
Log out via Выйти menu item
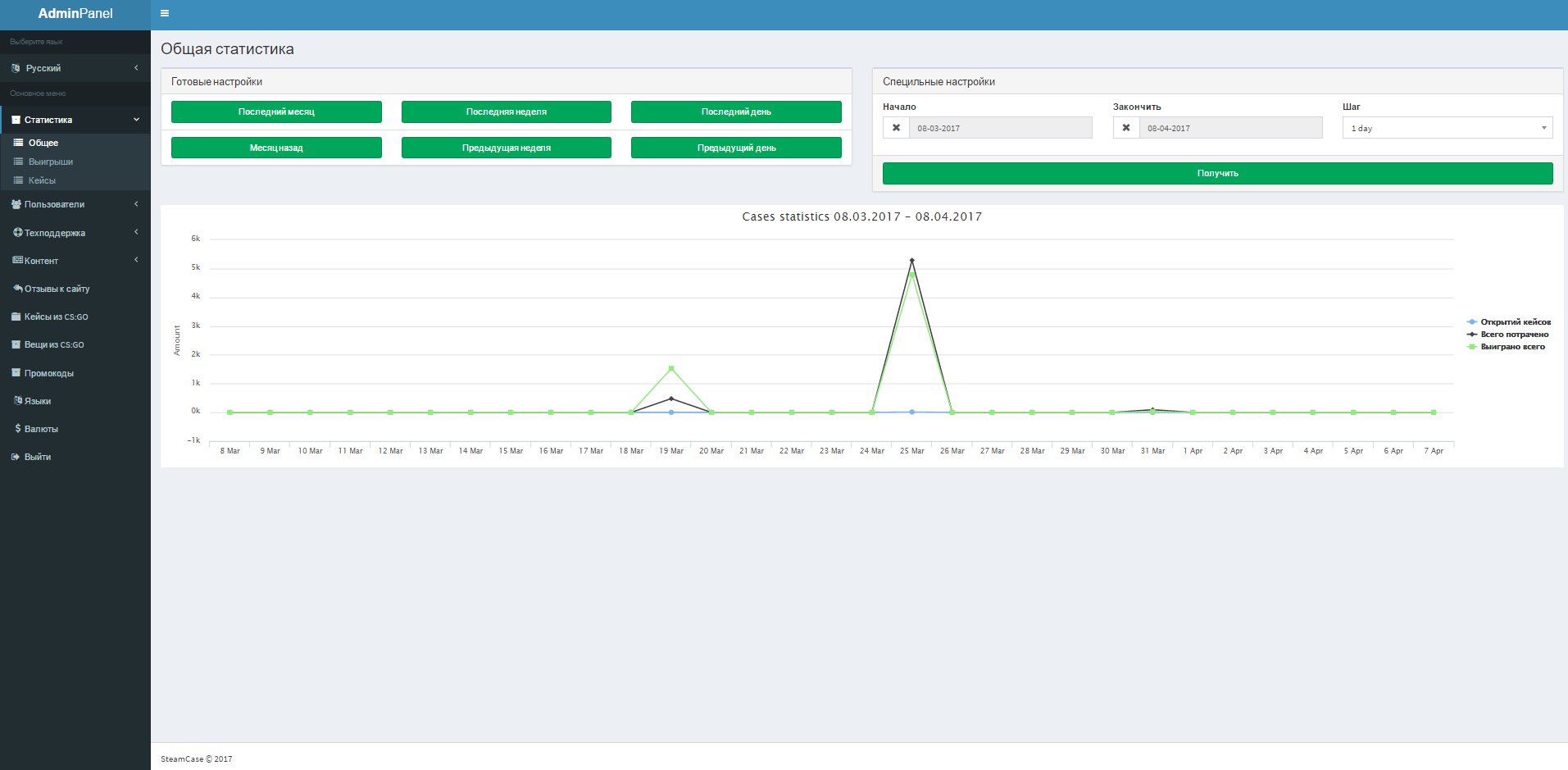(75, 457)
